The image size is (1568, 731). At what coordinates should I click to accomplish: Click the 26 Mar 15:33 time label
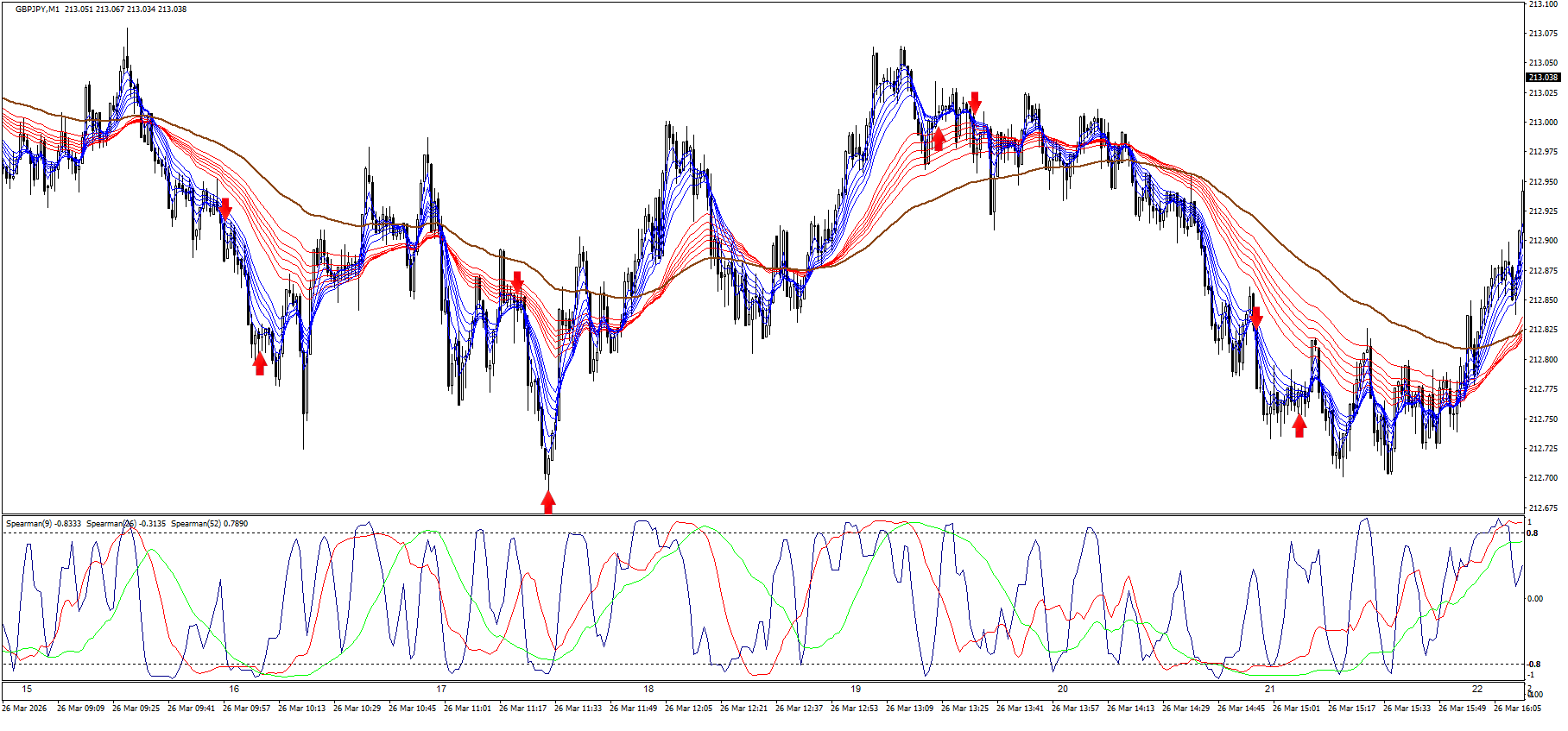[1407, 709]
